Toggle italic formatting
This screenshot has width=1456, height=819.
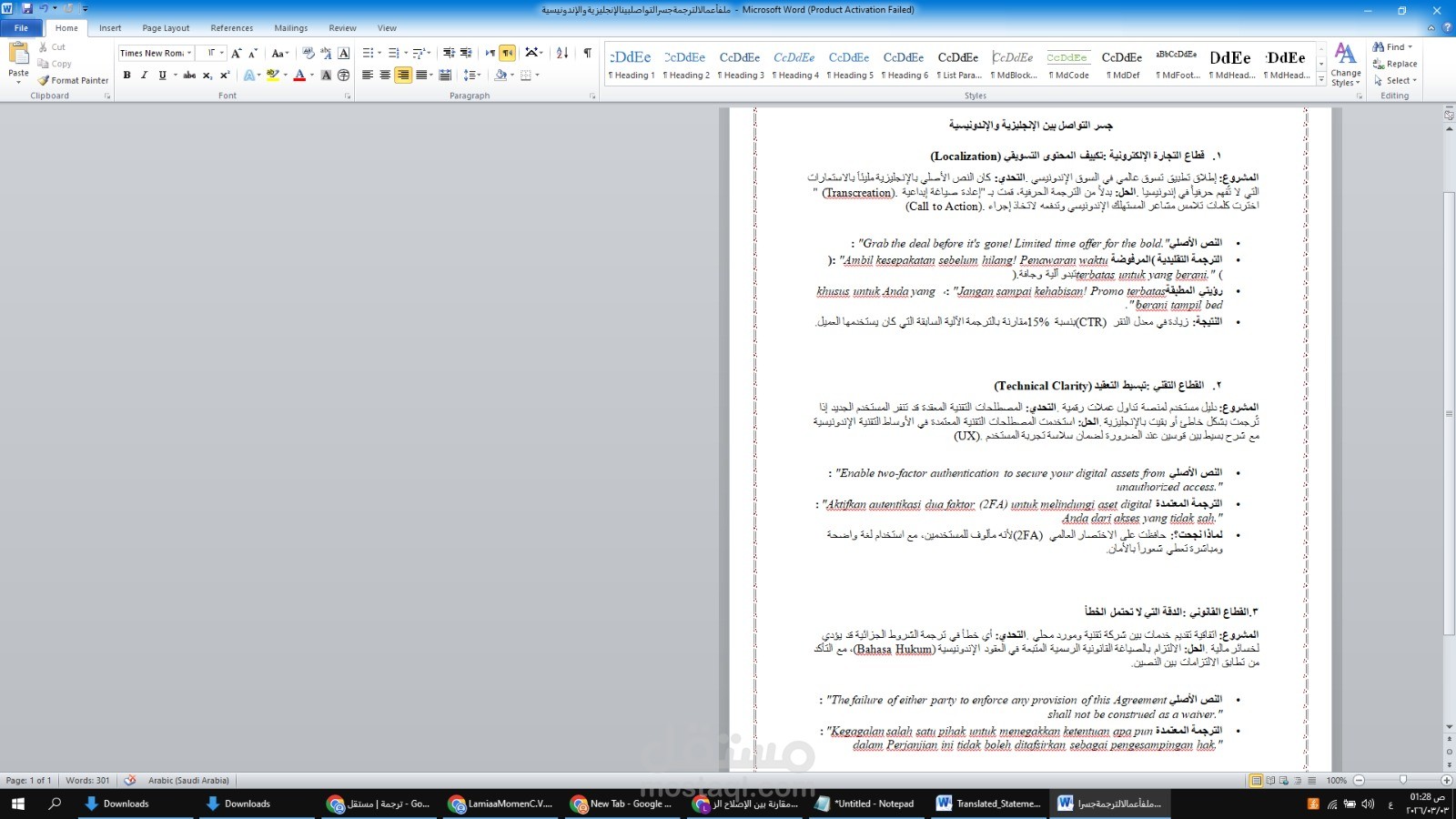(144, 76)
